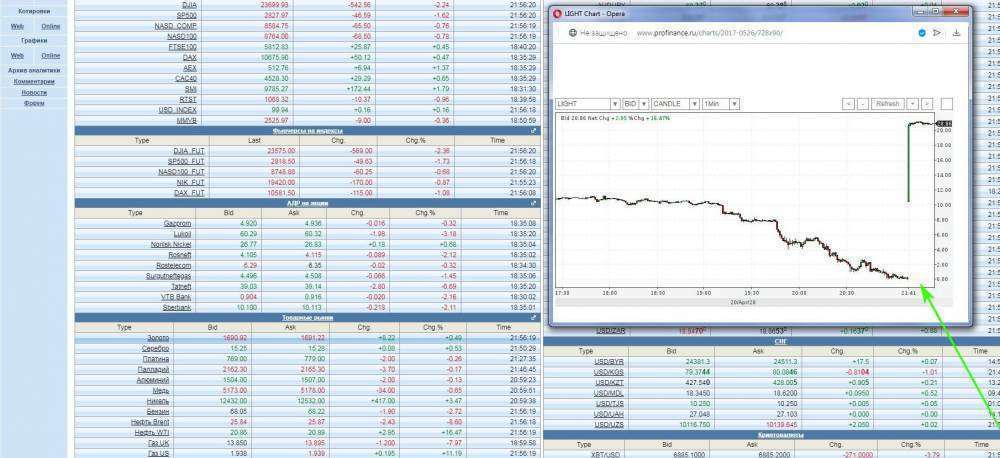Open the Серебро commodity link
The width and height of the screenshot is (1000, 458).
156,348
